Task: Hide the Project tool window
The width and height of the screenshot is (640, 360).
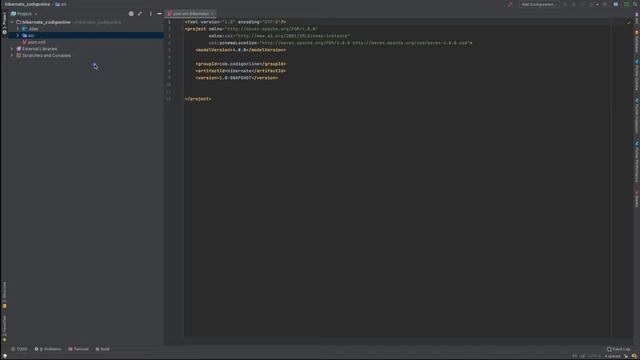Action: tap(160, 13)
